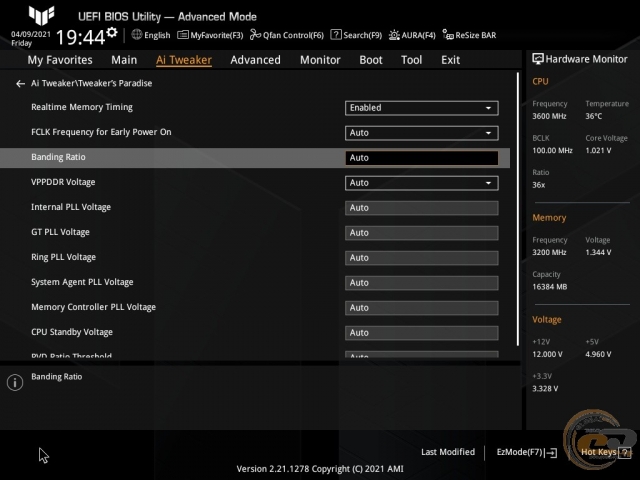Screen dimensions: 640x480
Task: Select the GT PLL Voltage label
Action: 60,232
